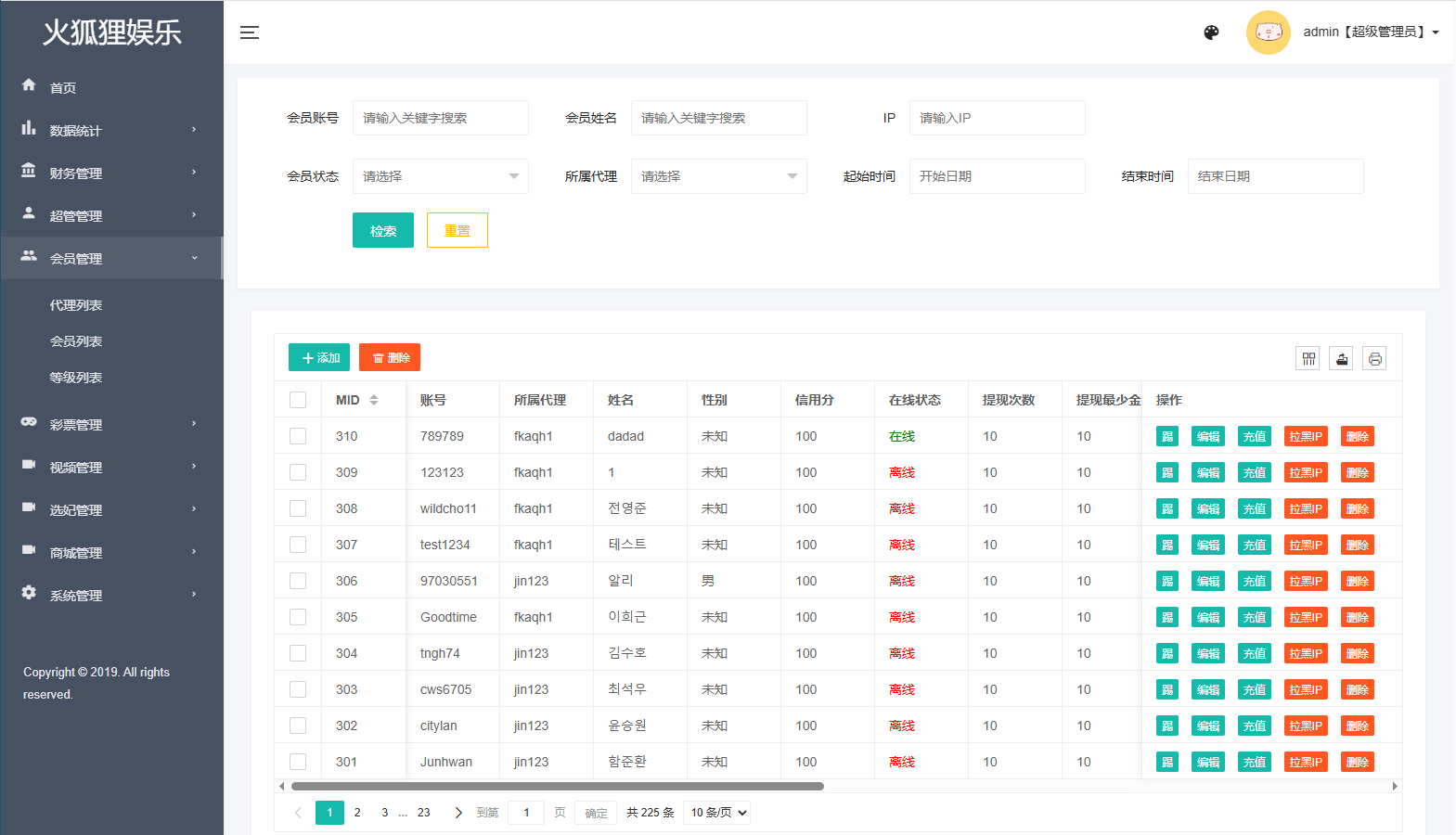Screen dimensions: 1456x835
Task: Open the 开始日期 date picker field
Action: click(998, 176)
